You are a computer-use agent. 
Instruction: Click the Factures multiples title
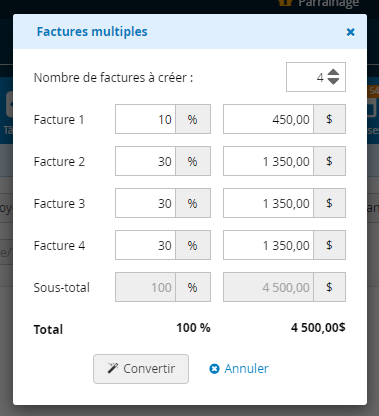[x=92, y=32]
